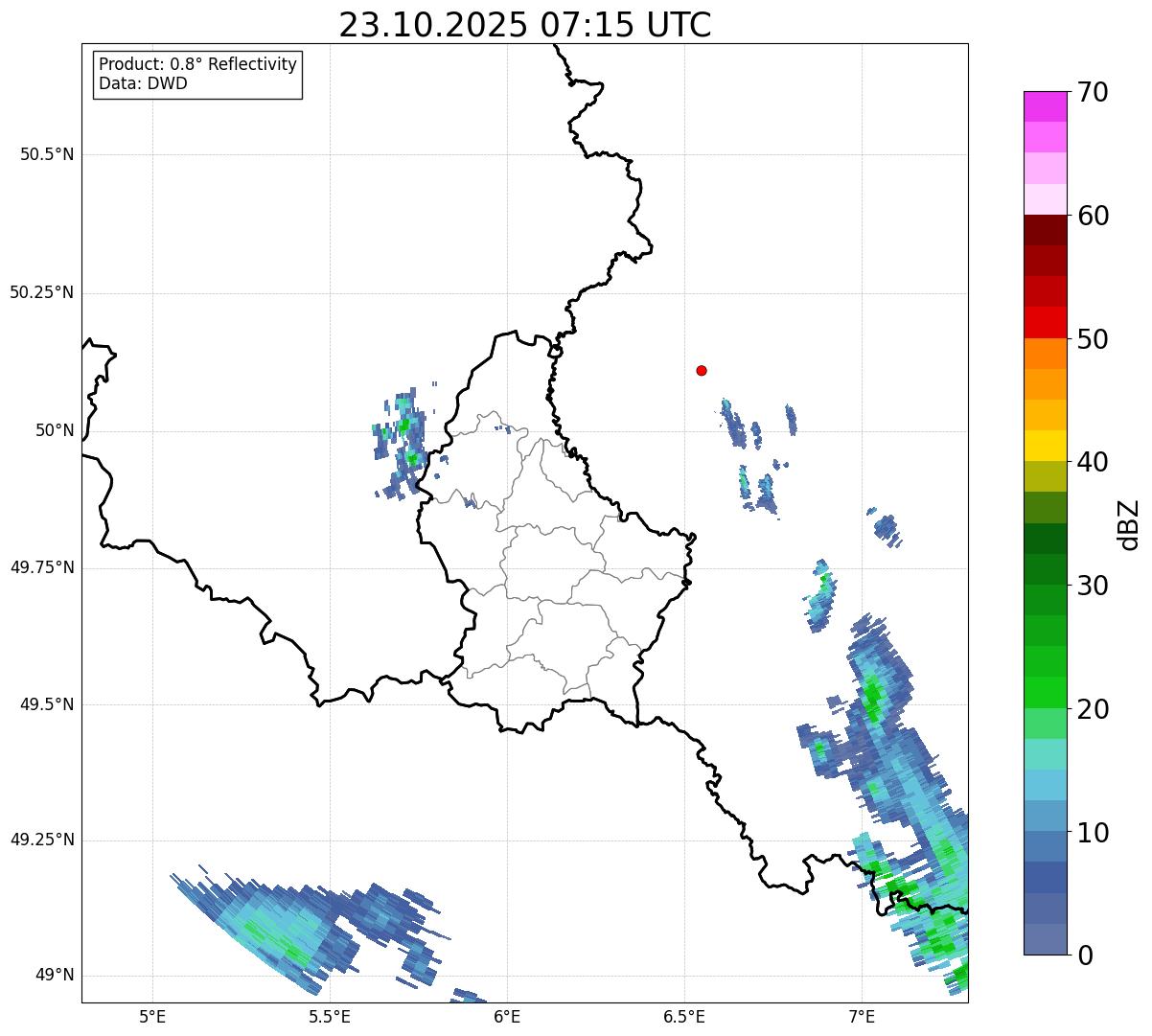Click the Data: DWD label
Viewport: 1152px width, 1036px height.
(144, 83)
